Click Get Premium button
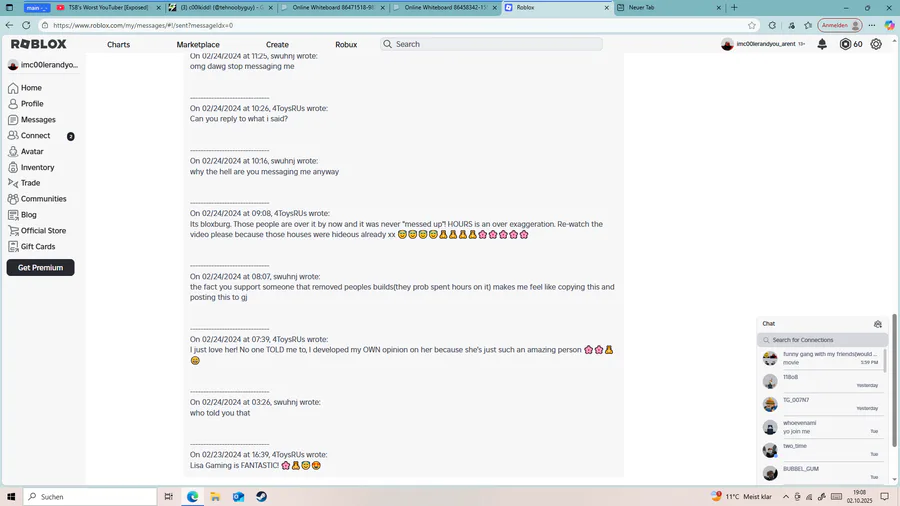900x506 pixels. [x=40, y=267]
